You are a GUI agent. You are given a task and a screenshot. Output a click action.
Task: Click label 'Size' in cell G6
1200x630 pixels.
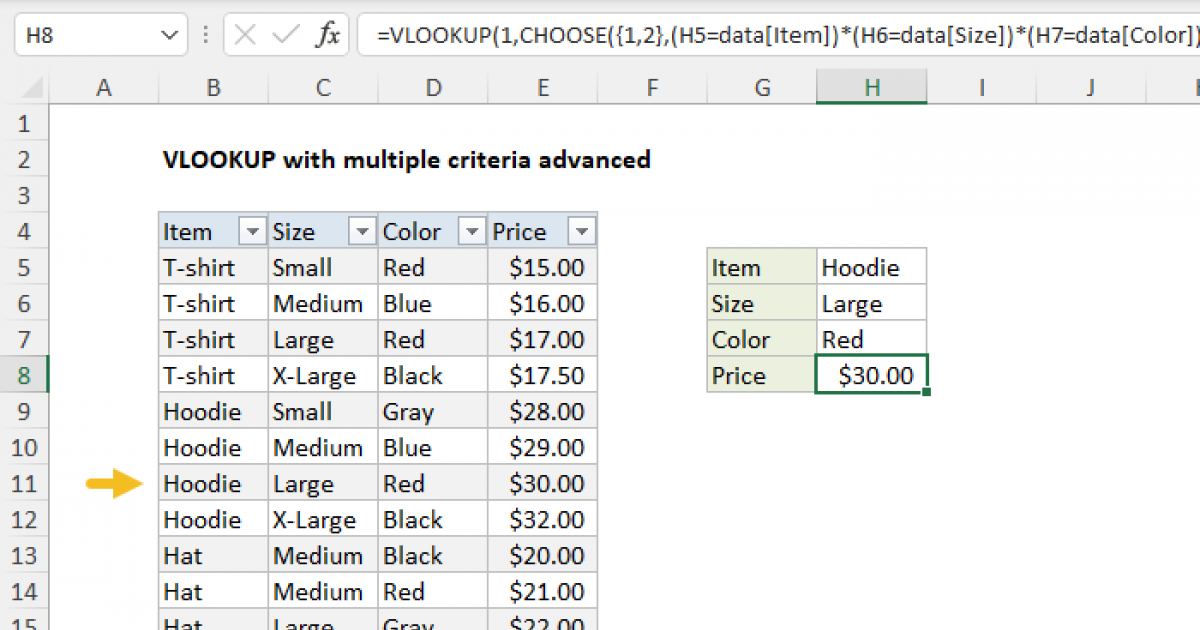pos(763,304)
